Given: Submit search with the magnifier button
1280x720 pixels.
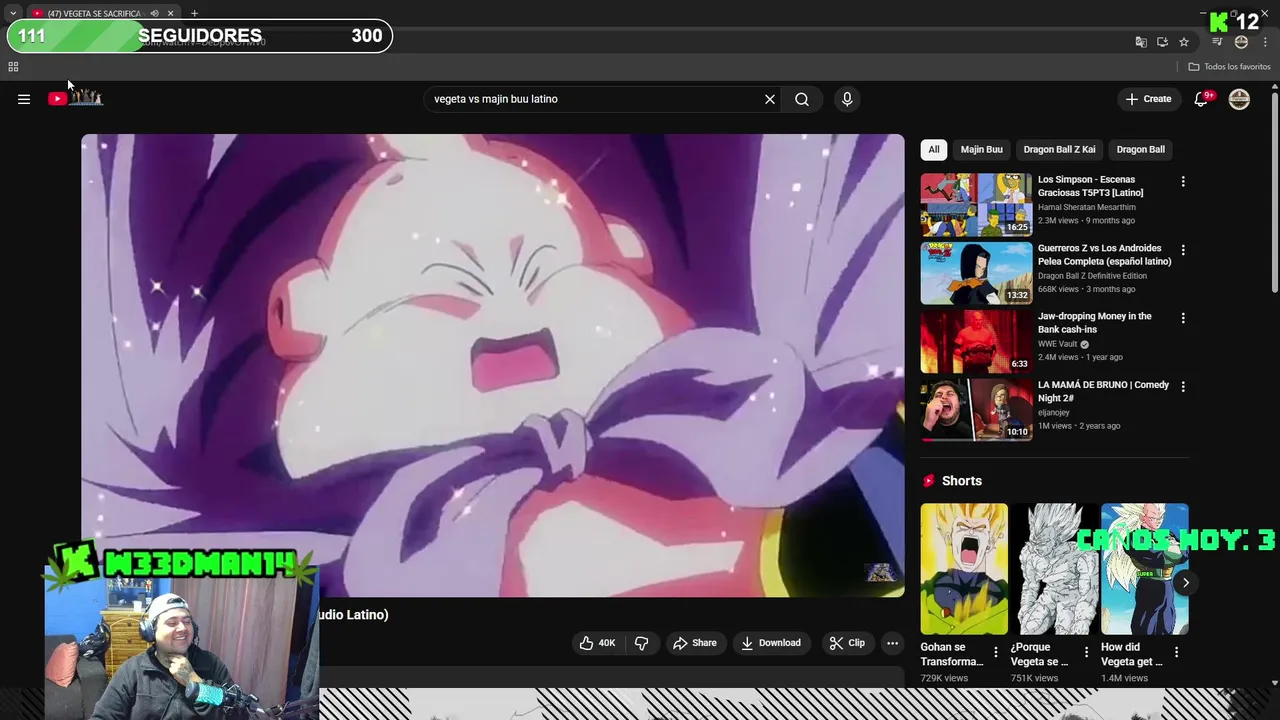Looking at the screenshot, I should coord(802,99).
